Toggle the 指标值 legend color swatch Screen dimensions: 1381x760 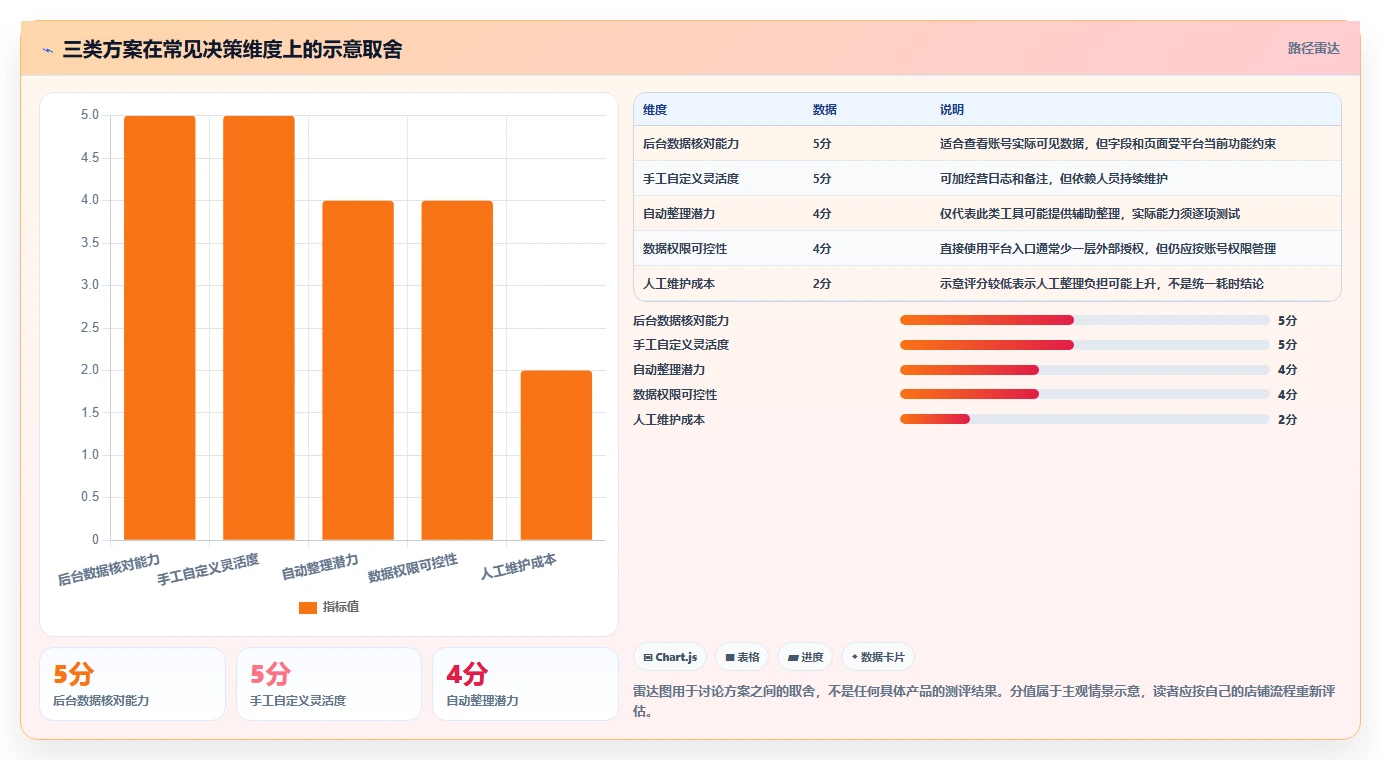tap(308, 607)
